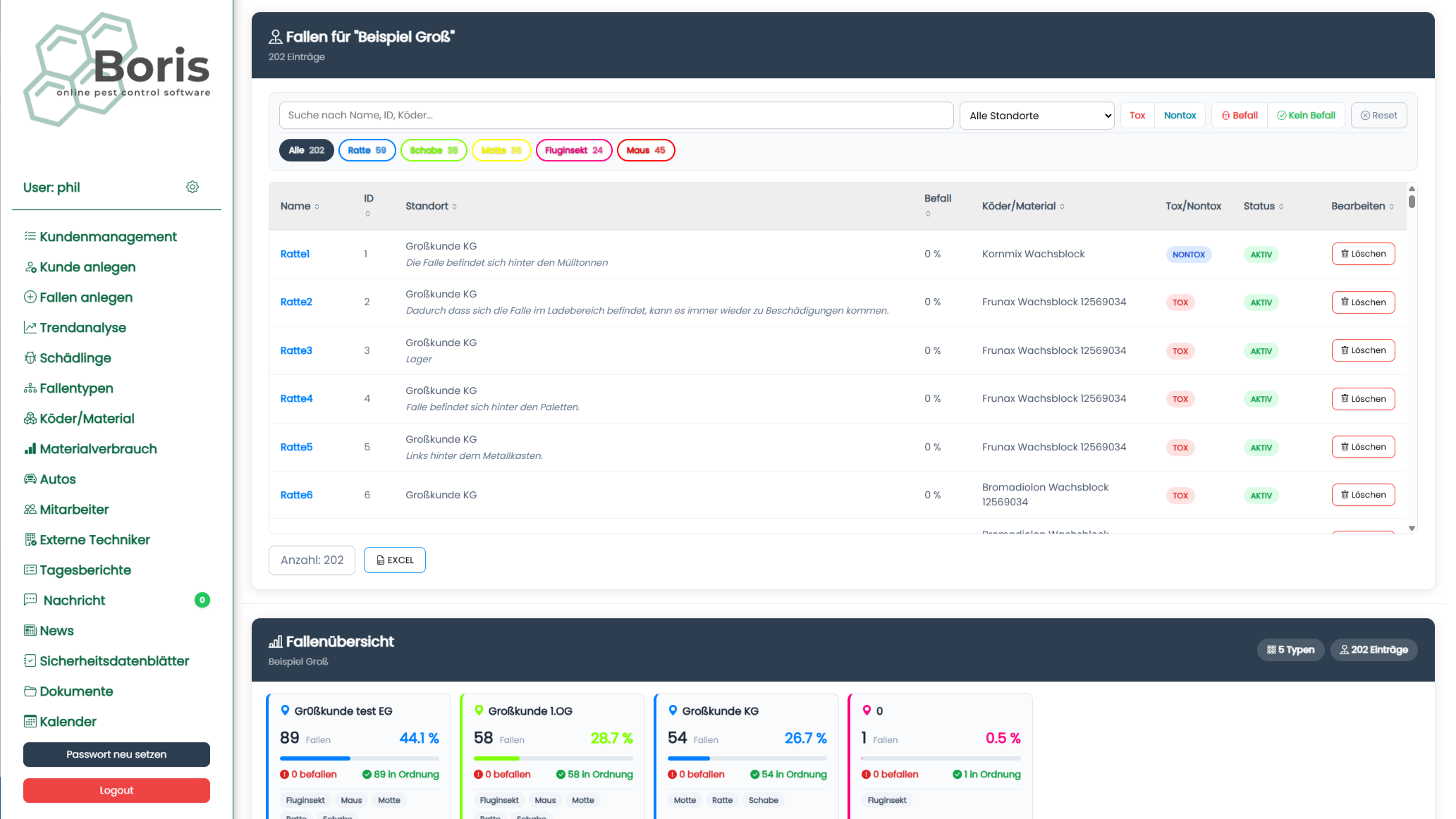Viewport: 1456px width, 819px height.
Task: Click the Fallenübersicht chart icon in header
Action: [276, 641]
